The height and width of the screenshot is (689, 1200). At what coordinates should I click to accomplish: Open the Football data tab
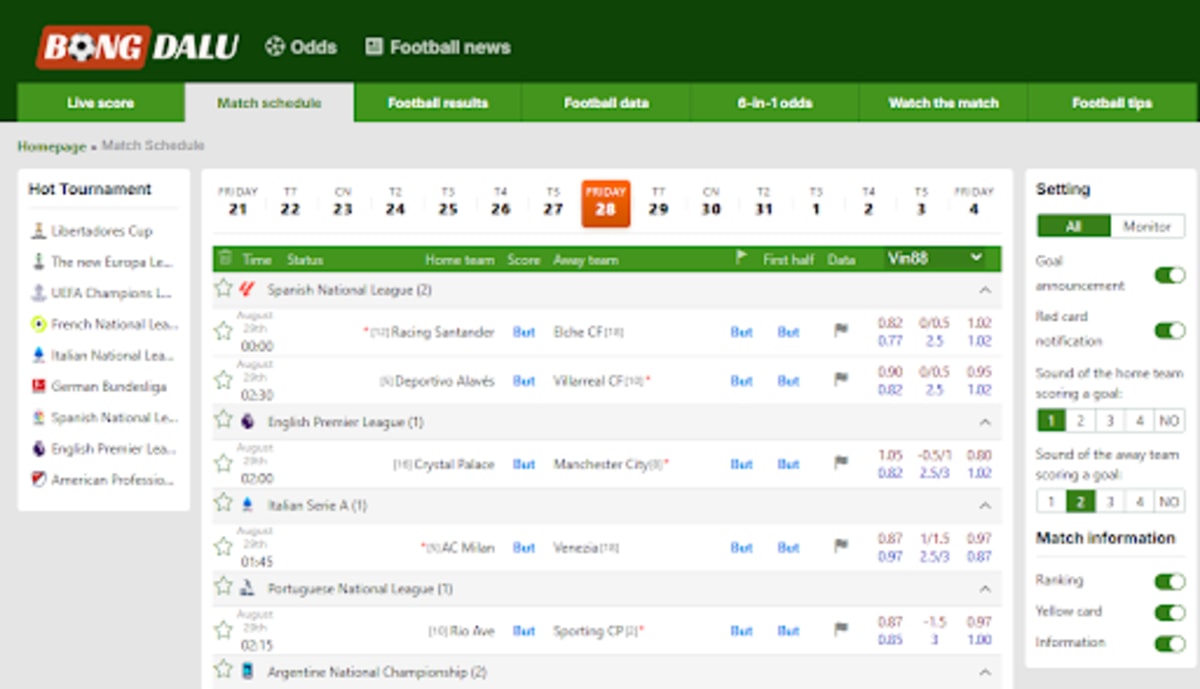pos(606,103)
